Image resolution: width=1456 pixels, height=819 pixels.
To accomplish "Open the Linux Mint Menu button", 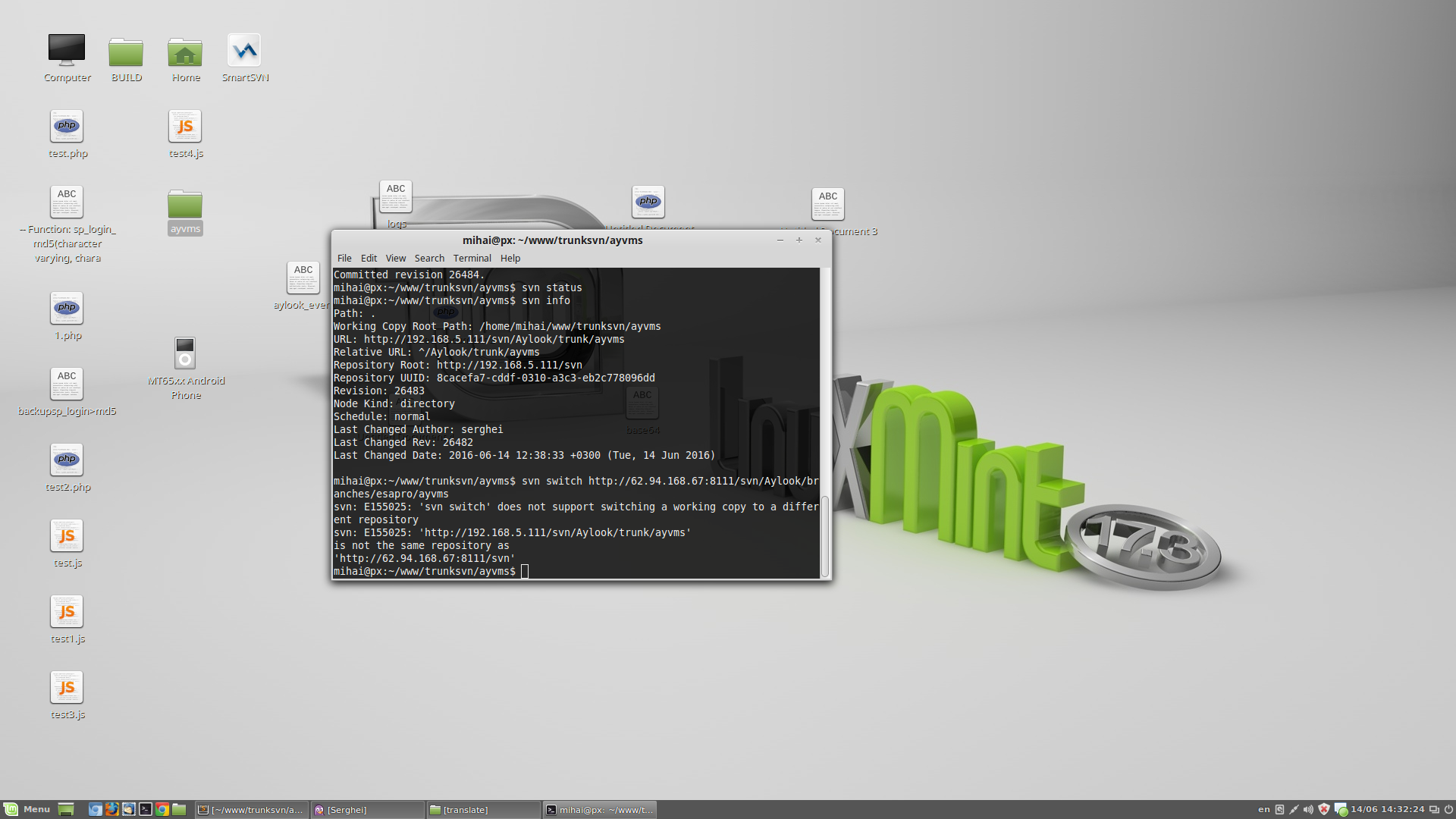I will pos(28,809).
